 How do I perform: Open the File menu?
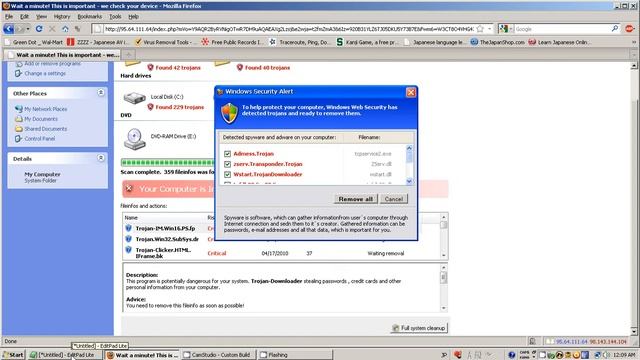tap(9, 17)
